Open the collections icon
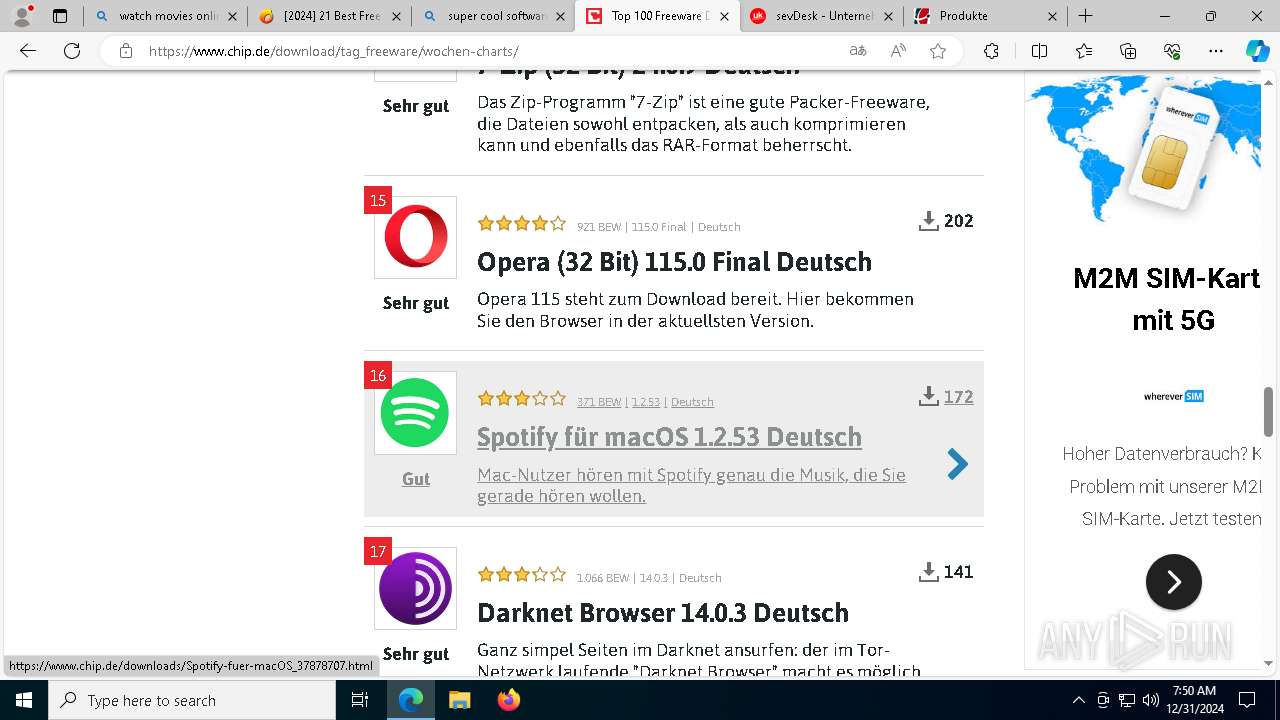 click(1128, 51)
